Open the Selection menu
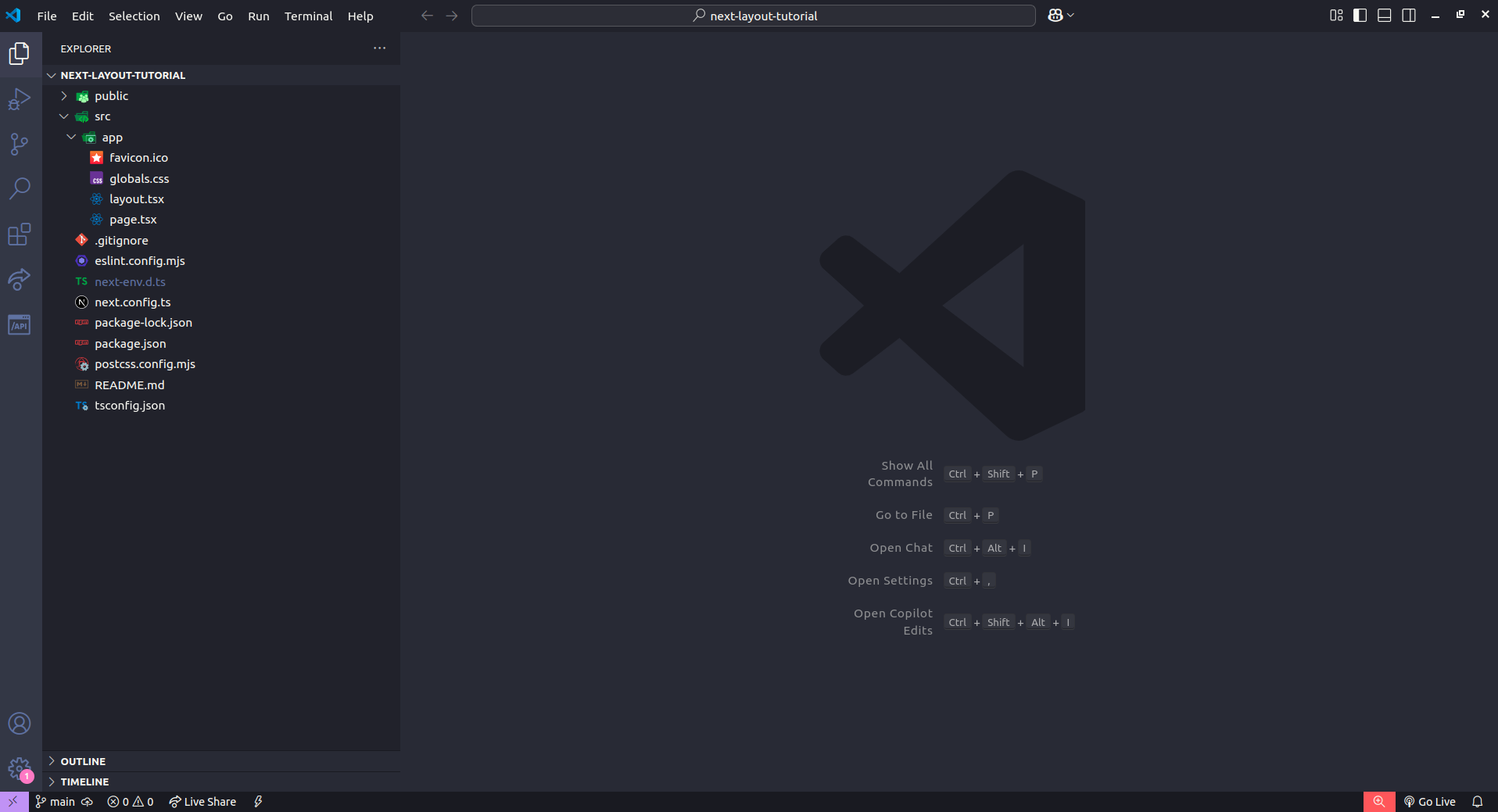 pos(134,16)
